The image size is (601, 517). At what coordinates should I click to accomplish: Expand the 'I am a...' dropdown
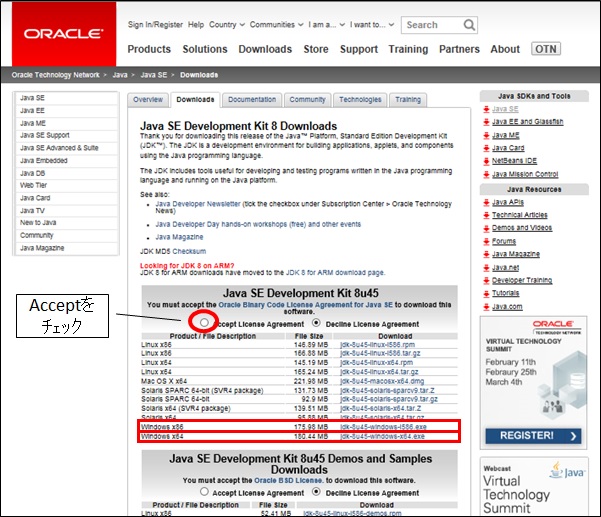[x=326, y=25]
